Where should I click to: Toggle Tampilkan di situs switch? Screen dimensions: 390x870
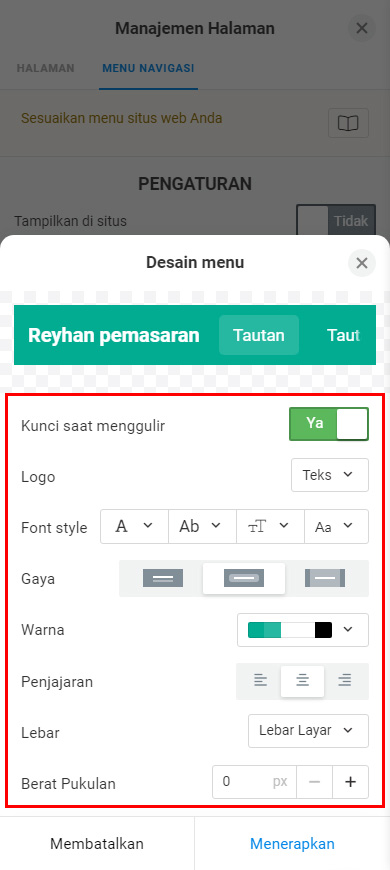tap(336, 221)
